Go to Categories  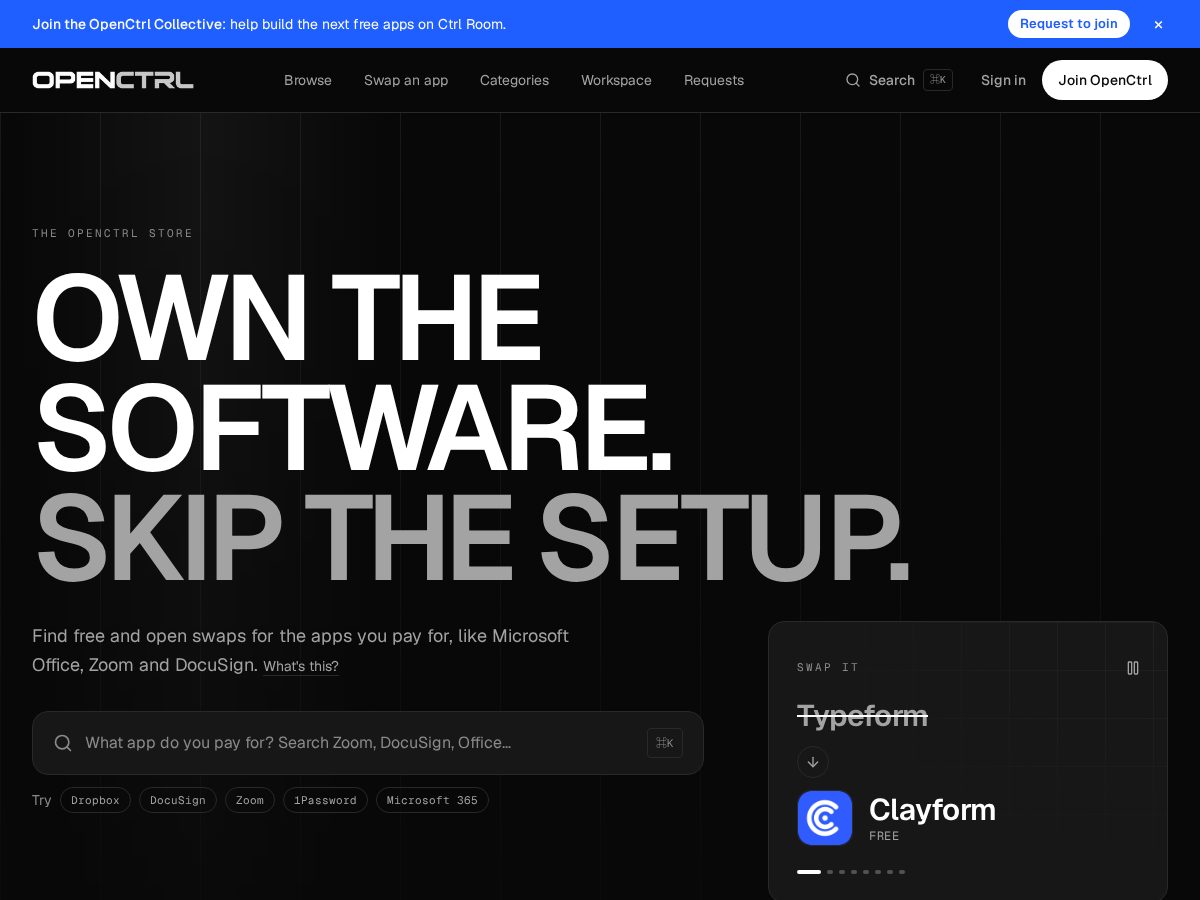[514, 80]
